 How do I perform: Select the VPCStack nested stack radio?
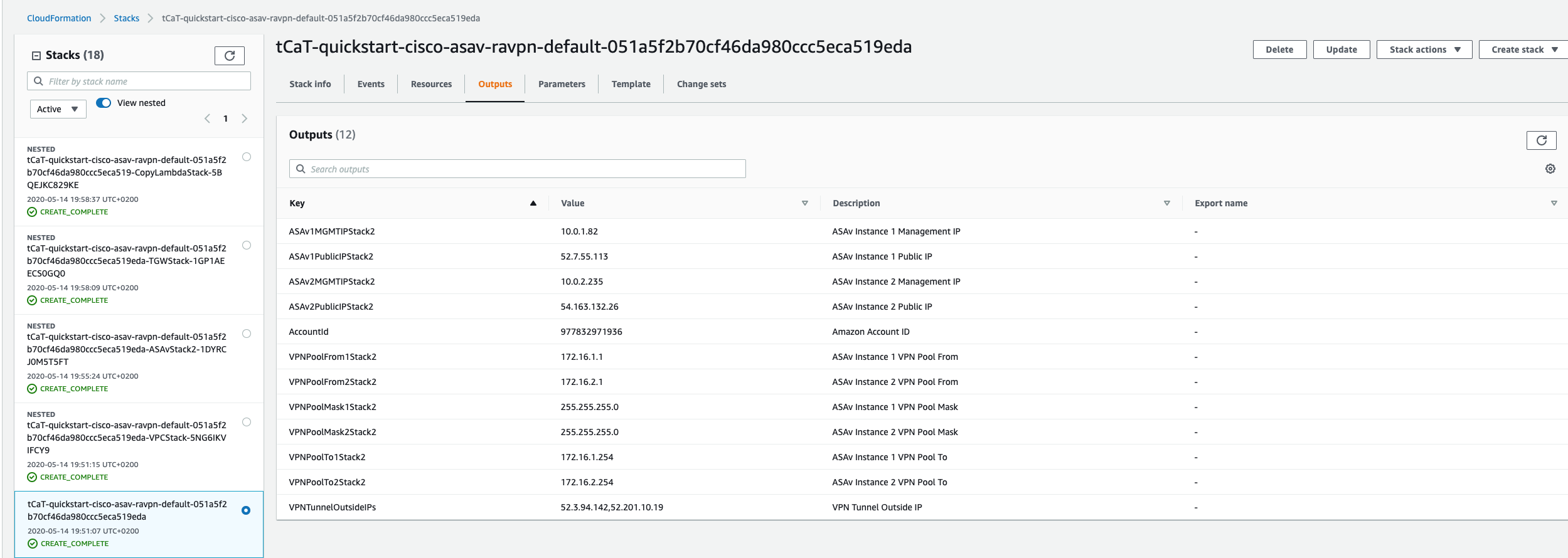pos(247,422)
